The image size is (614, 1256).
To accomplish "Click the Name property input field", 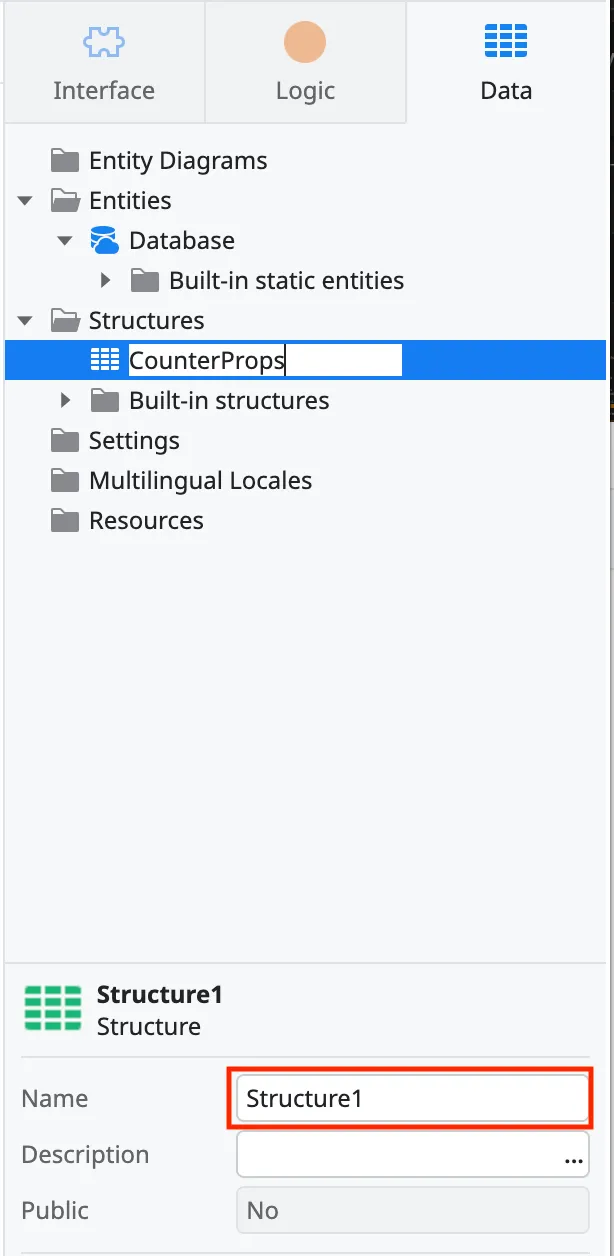I will pos(412,1098).
